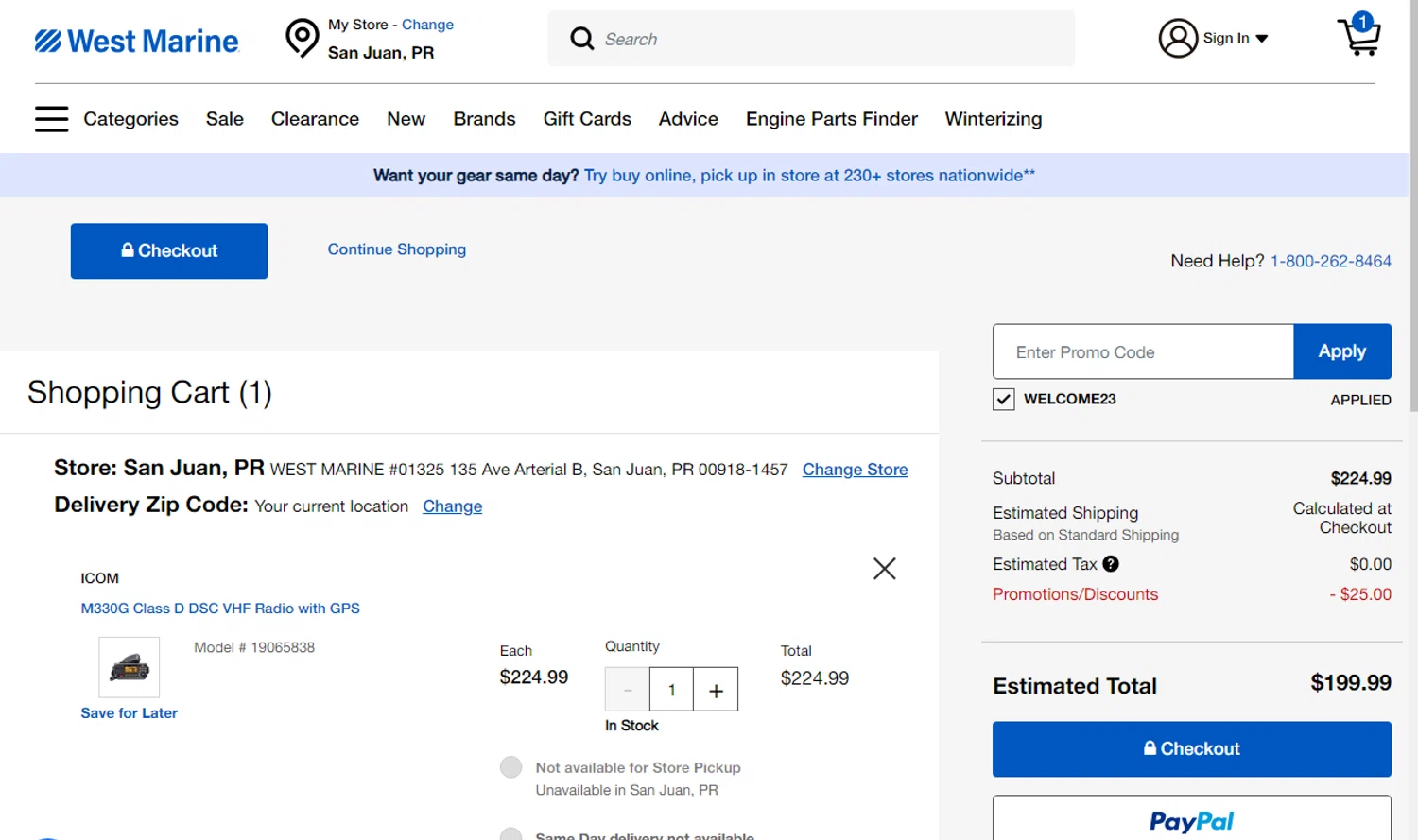The image size is (1418, 840).
Task: Click the Apply promo code button
Action: [x=1341, y=351]
